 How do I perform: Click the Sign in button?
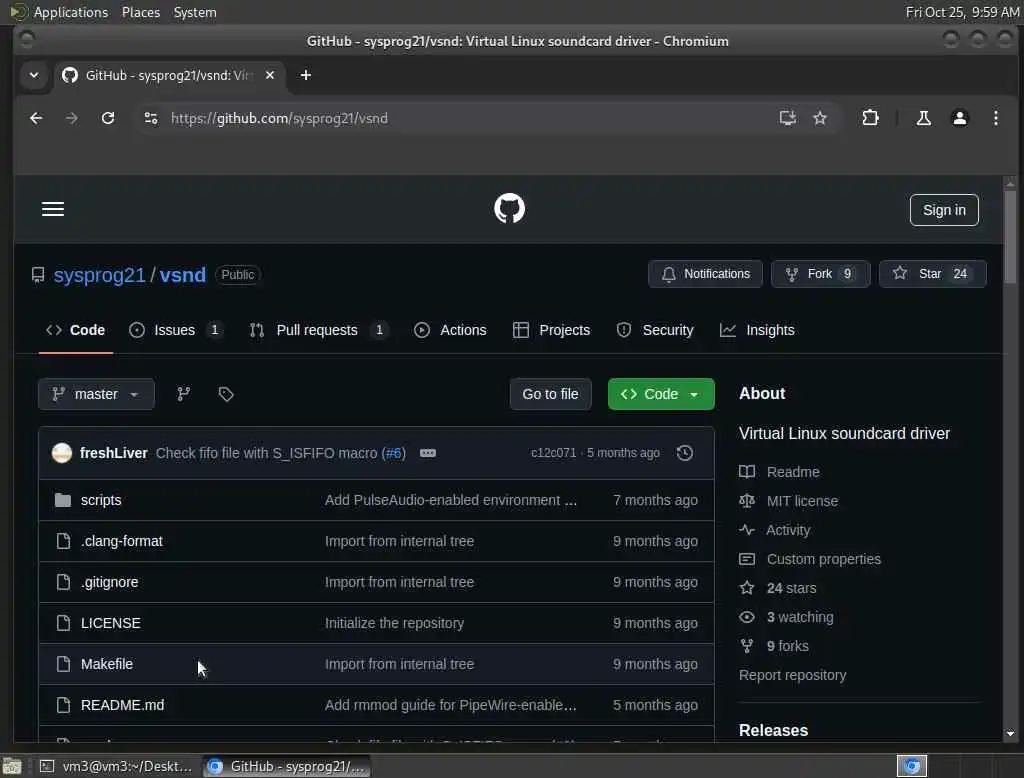pyautogui.click(x=944, y=210)
